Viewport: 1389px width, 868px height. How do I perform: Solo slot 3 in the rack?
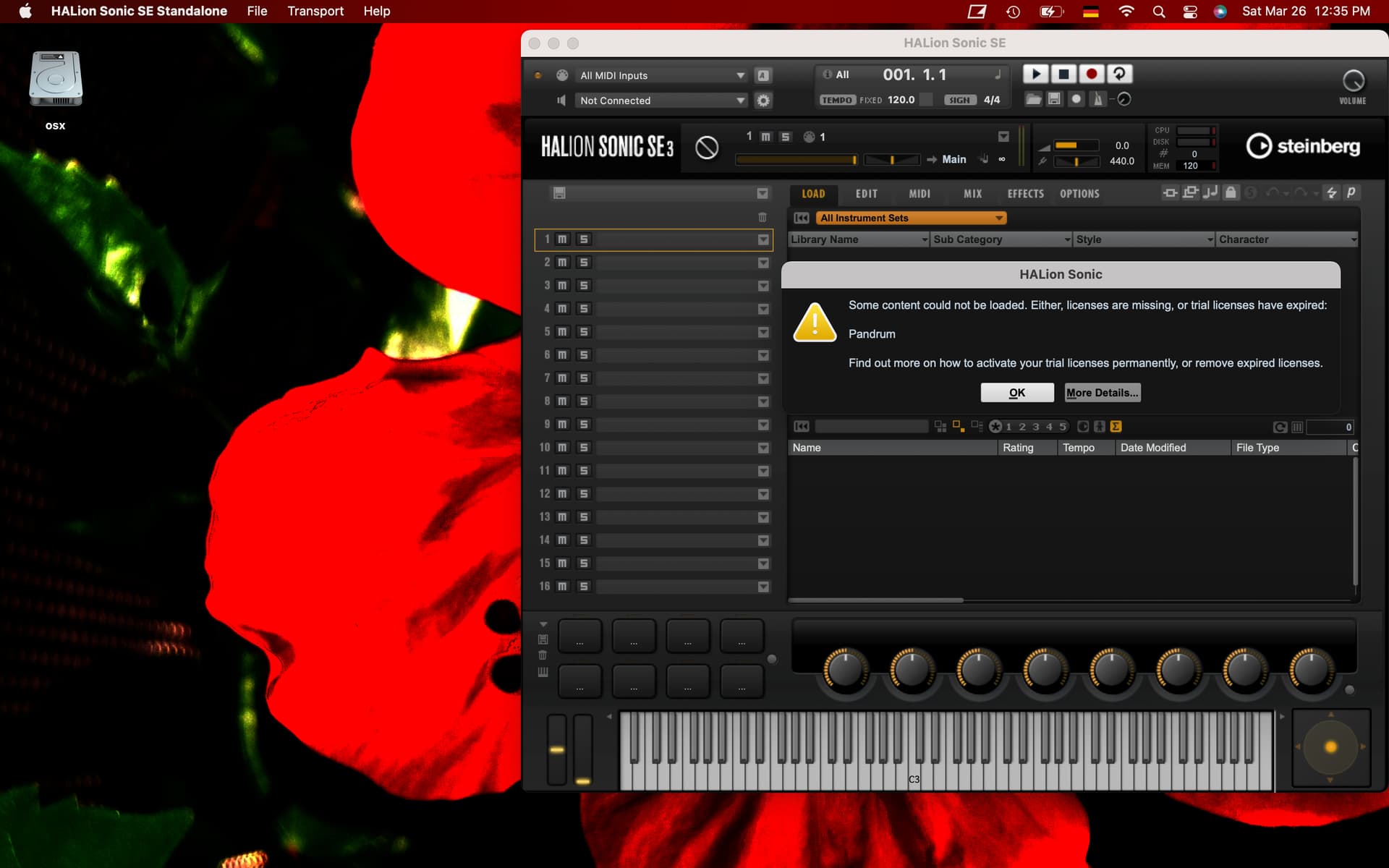coord(584,286)
